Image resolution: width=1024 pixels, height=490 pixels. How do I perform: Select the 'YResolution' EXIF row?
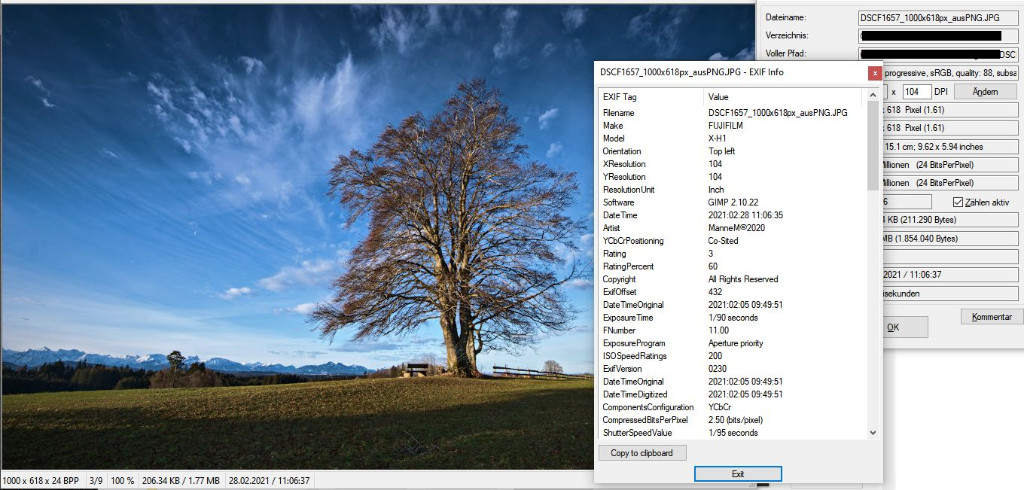pyautogui.click(x=733, y=177)
